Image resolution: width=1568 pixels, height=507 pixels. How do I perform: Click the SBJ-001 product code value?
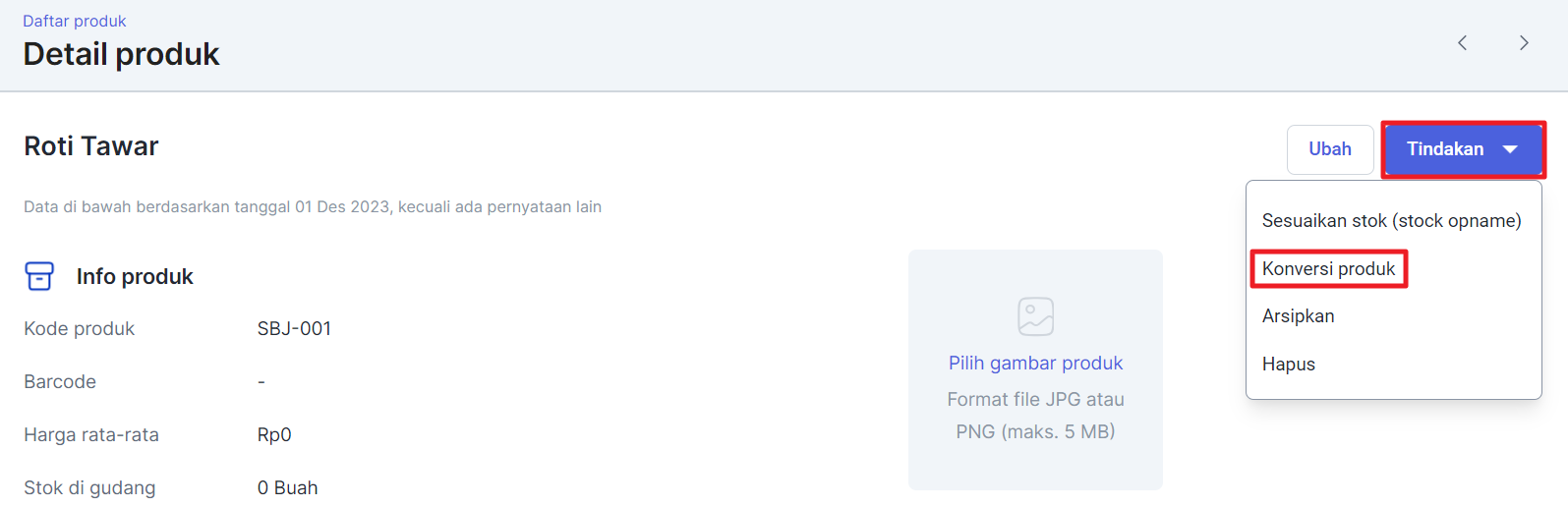point(294,329)
